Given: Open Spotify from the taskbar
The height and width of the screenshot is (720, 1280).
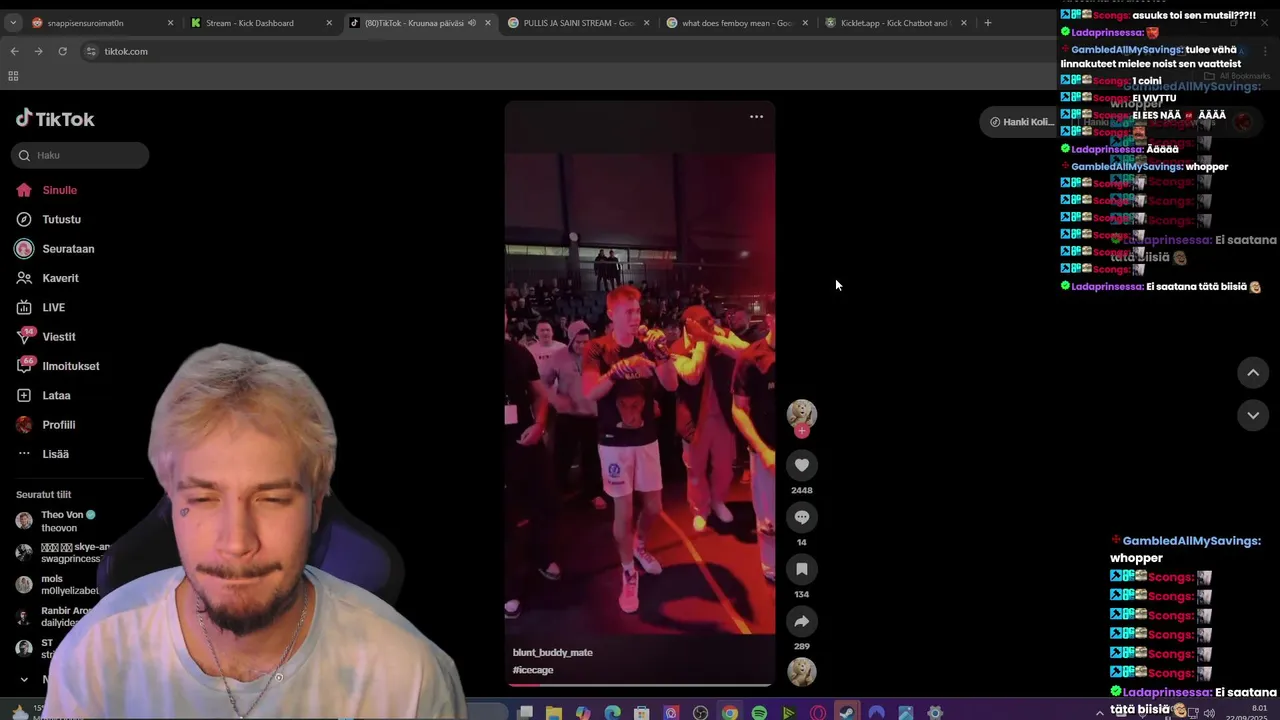Looking at the screenshot, I should 759,713.
